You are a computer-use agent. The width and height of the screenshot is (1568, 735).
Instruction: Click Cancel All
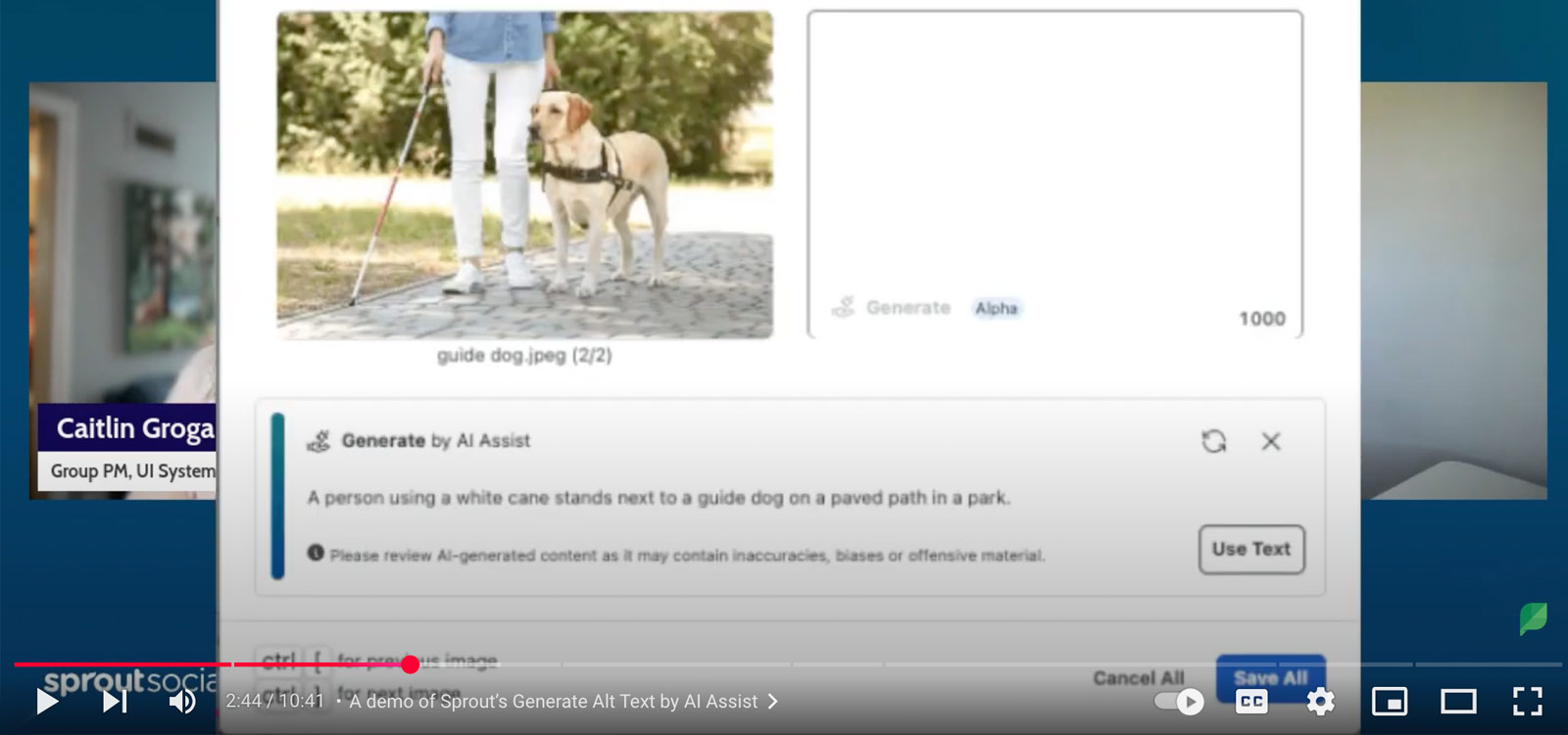point(1138,678)
